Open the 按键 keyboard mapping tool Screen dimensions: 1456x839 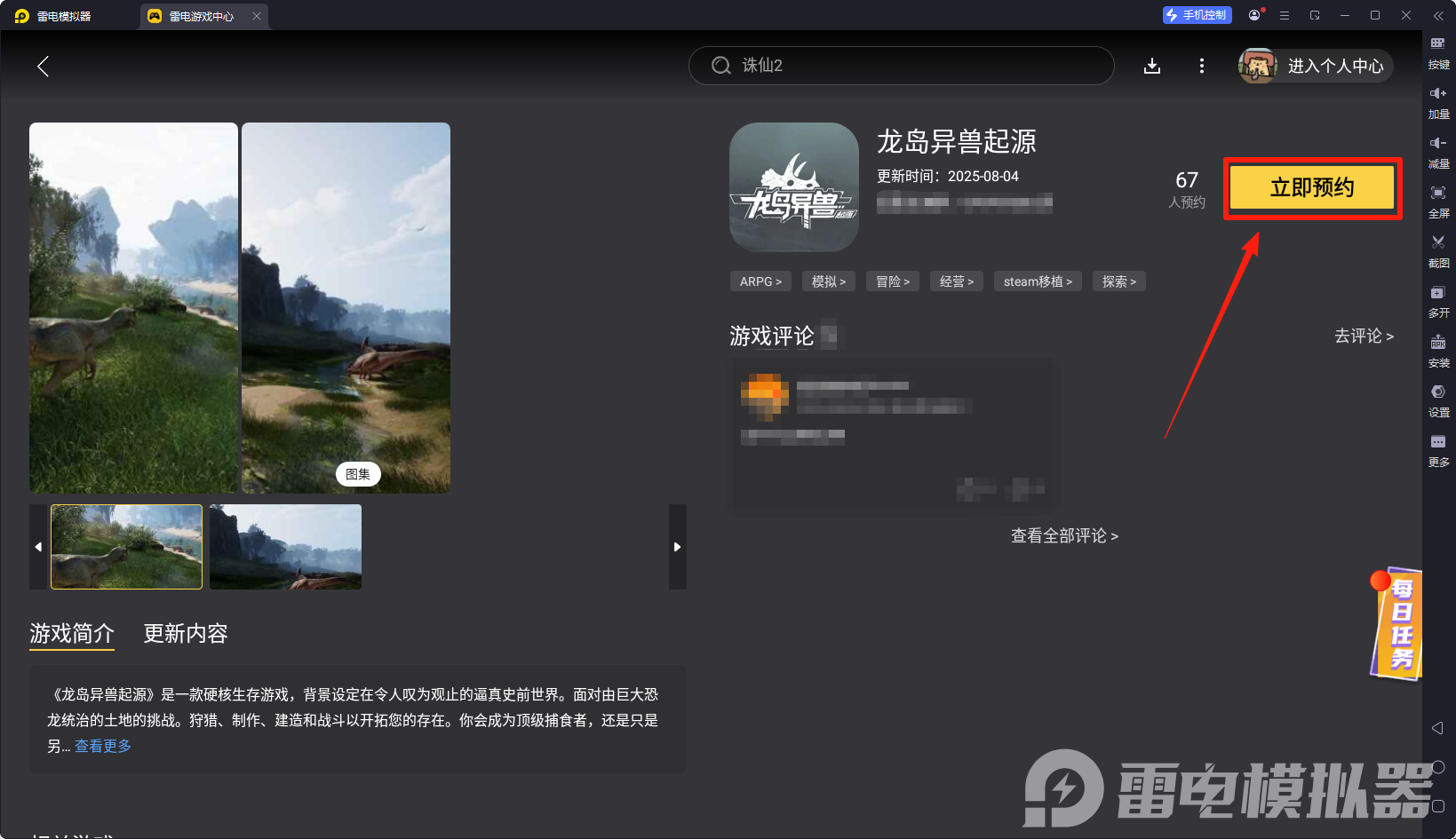(1439, 51)
